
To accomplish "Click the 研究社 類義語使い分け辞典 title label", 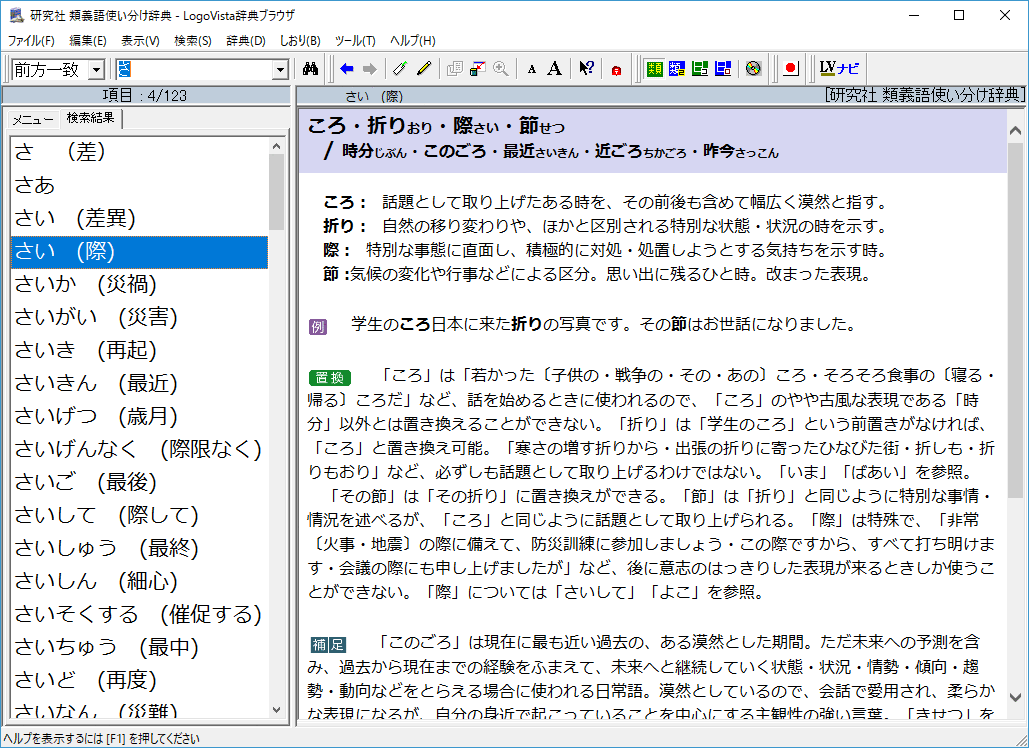I will [x=925, y=95].
